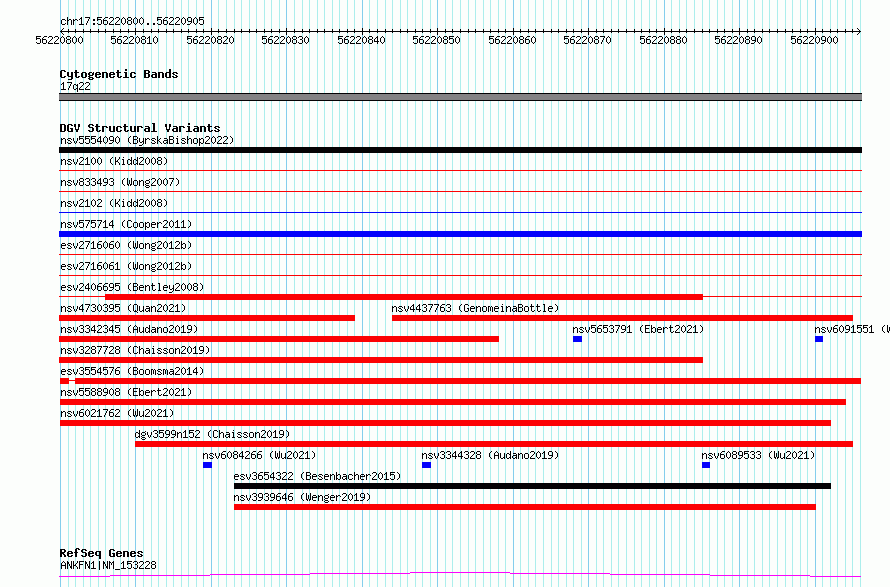
Task: Click the thick blue nsv575714 bar
Action: coord(460,234)
